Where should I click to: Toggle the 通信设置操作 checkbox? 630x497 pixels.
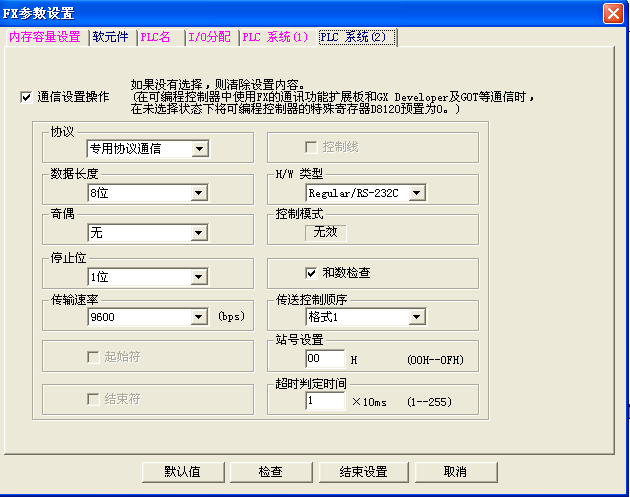pyautogui.click(x=26, y=97)
